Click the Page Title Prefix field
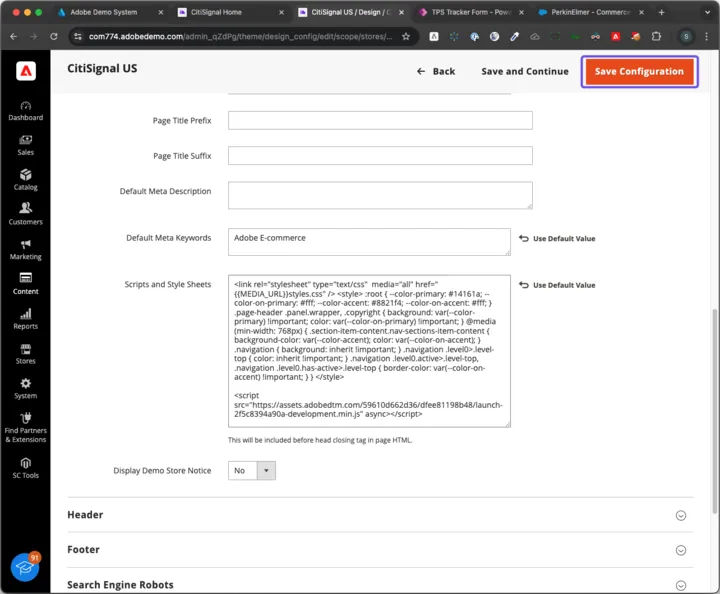 tap(380, 121)
